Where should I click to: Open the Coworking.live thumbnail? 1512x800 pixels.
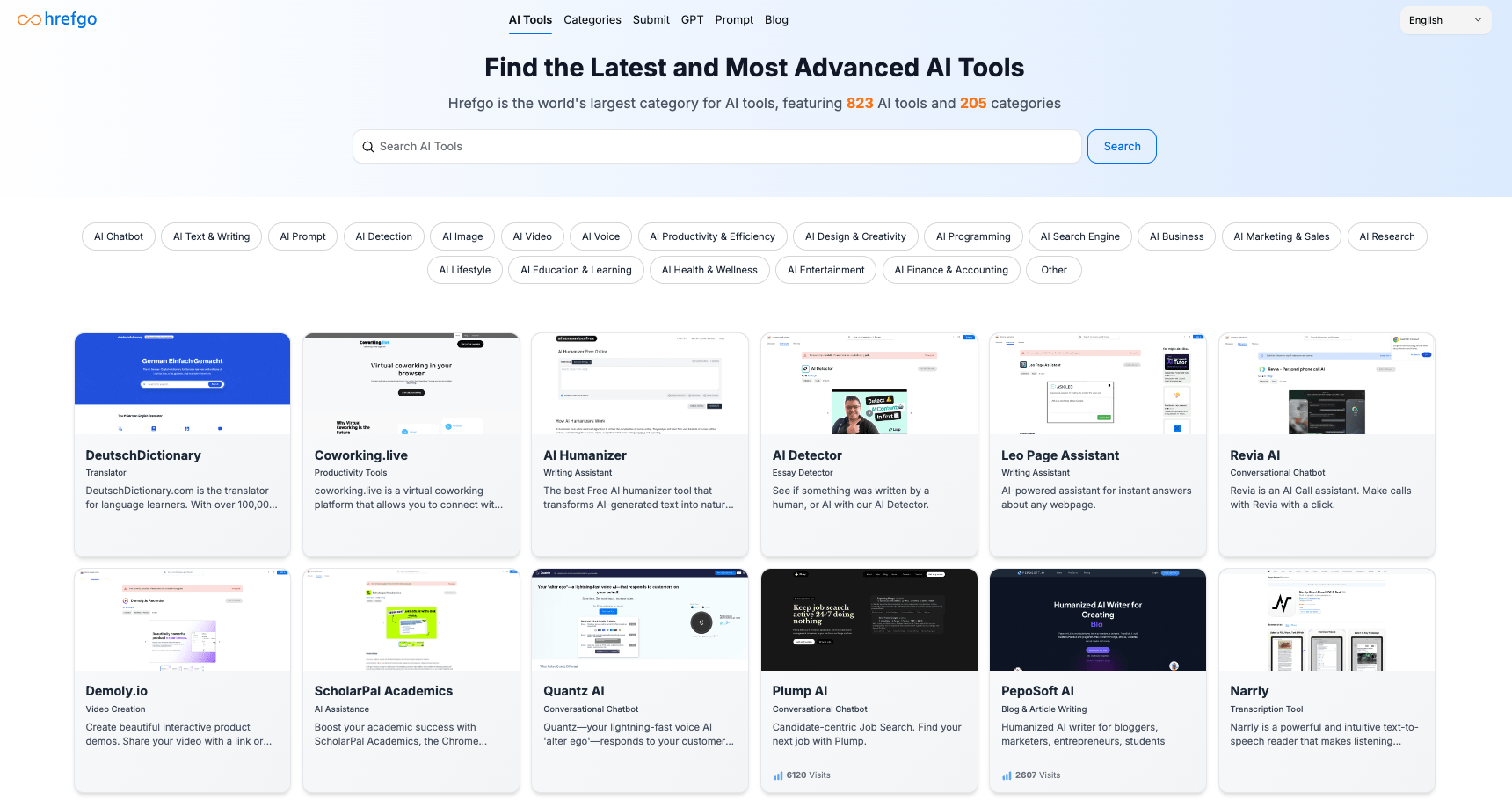point(411,383)
